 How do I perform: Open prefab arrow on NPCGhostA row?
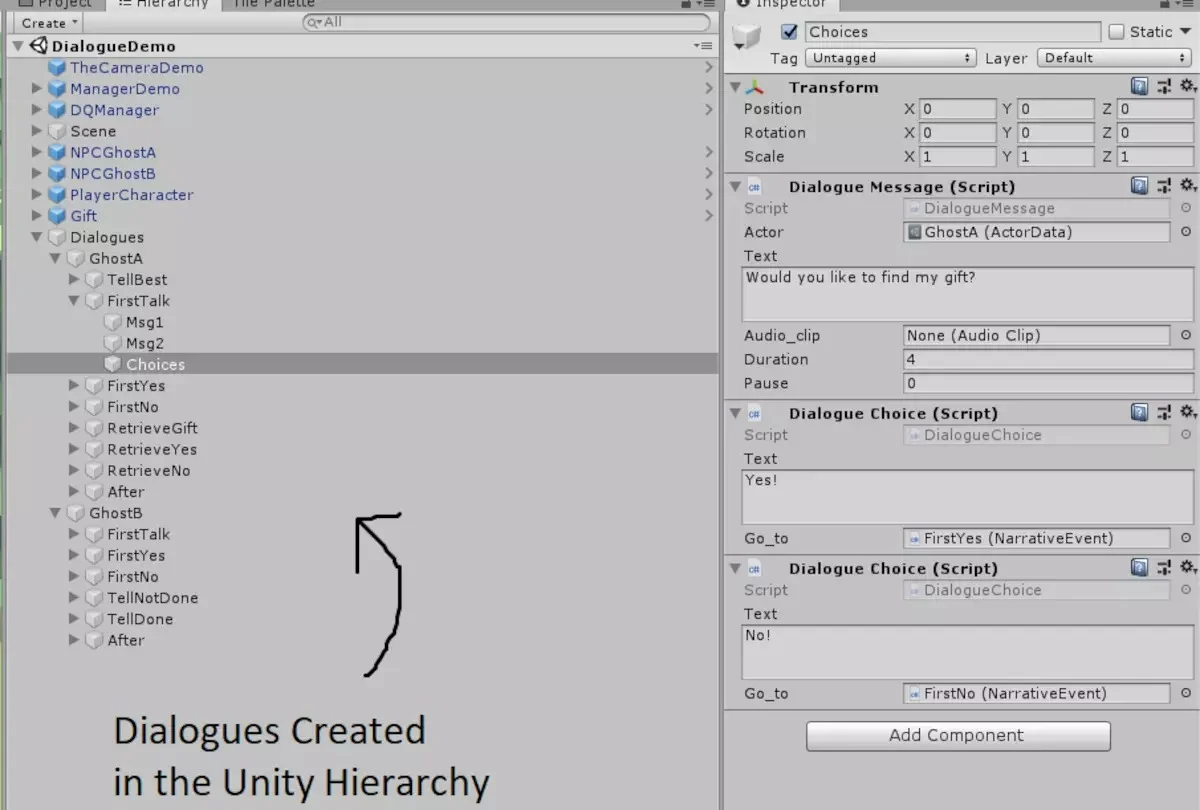(x=709, y=152)
